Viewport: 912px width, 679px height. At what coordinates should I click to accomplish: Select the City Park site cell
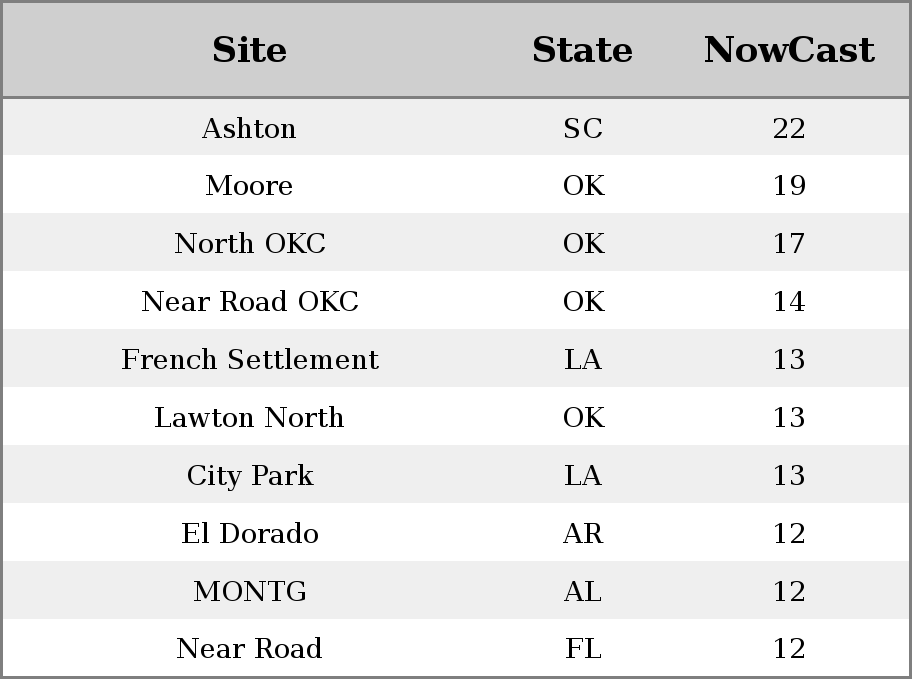click(x=250, y=475)
